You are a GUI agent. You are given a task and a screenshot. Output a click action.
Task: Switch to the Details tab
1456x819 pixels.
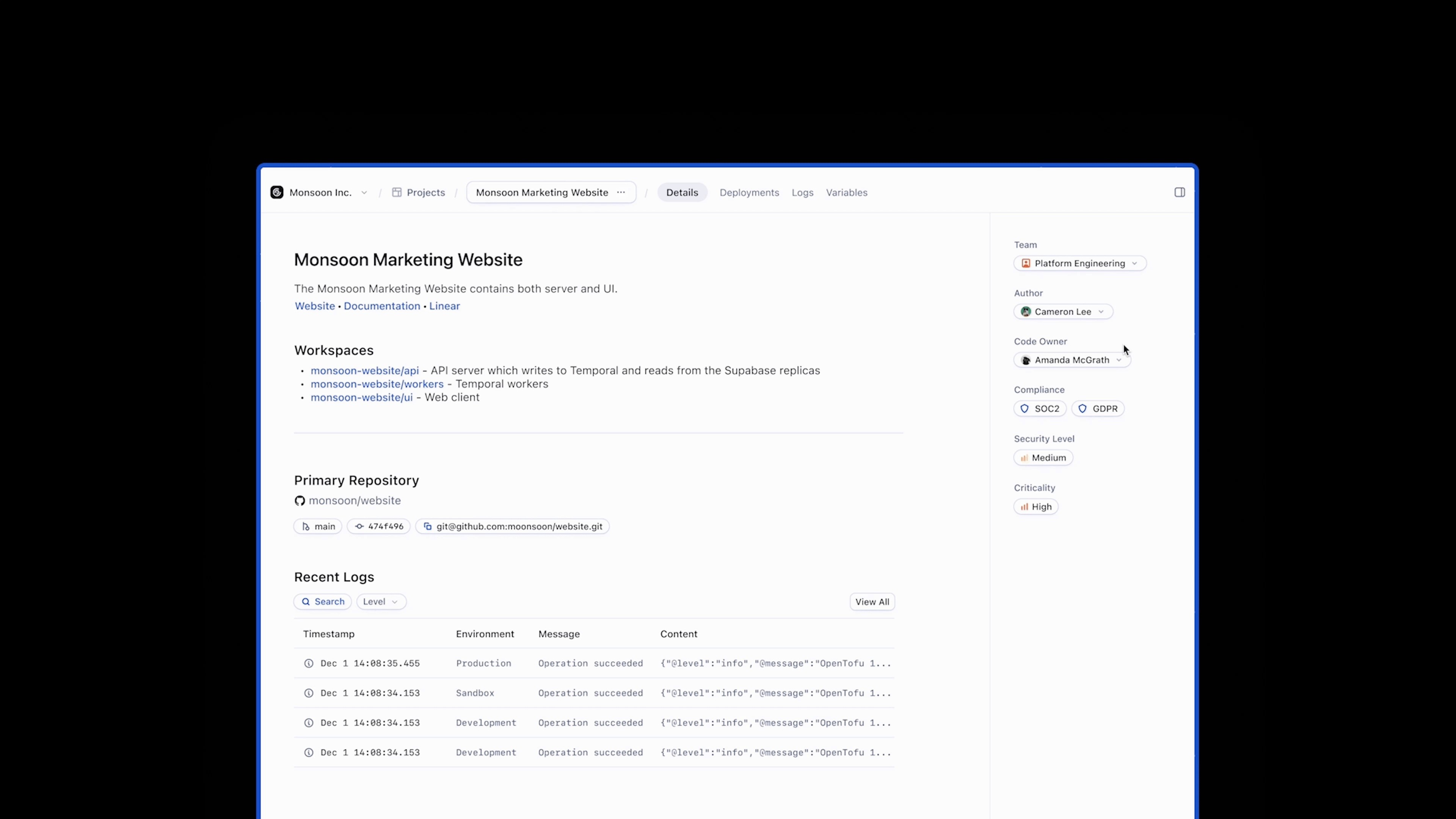pyautogui.click(x=682, y=192)
